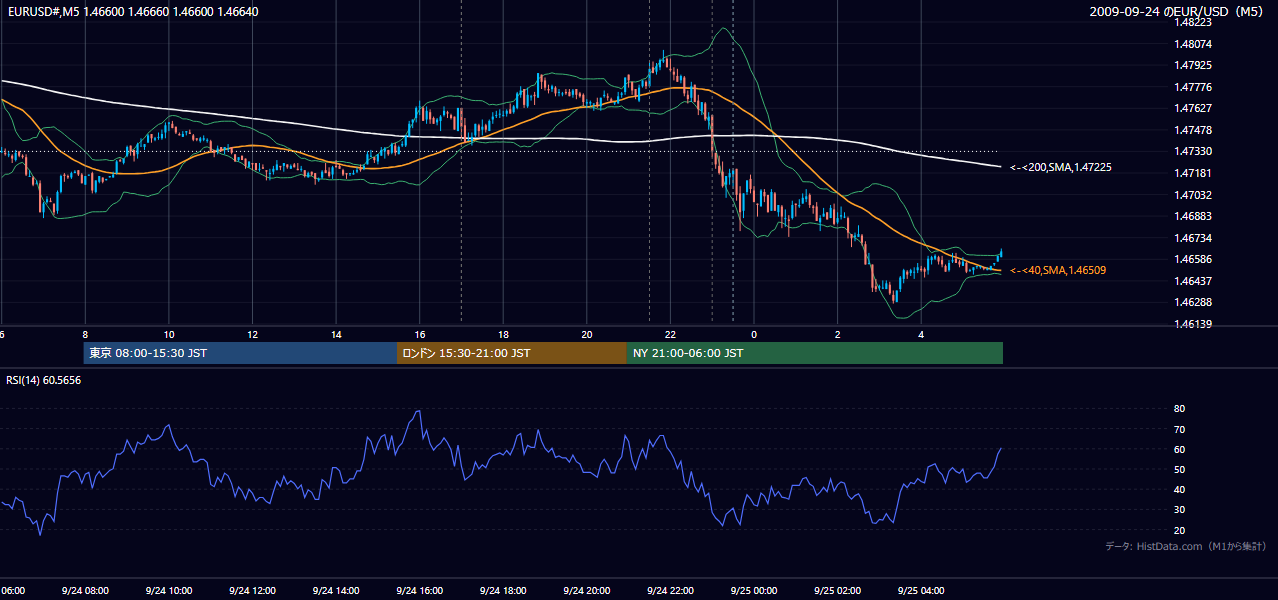This screenshot has height=600, width=1278.
Task: Click price axis value 1.47627
Action: click(1194, 108)
